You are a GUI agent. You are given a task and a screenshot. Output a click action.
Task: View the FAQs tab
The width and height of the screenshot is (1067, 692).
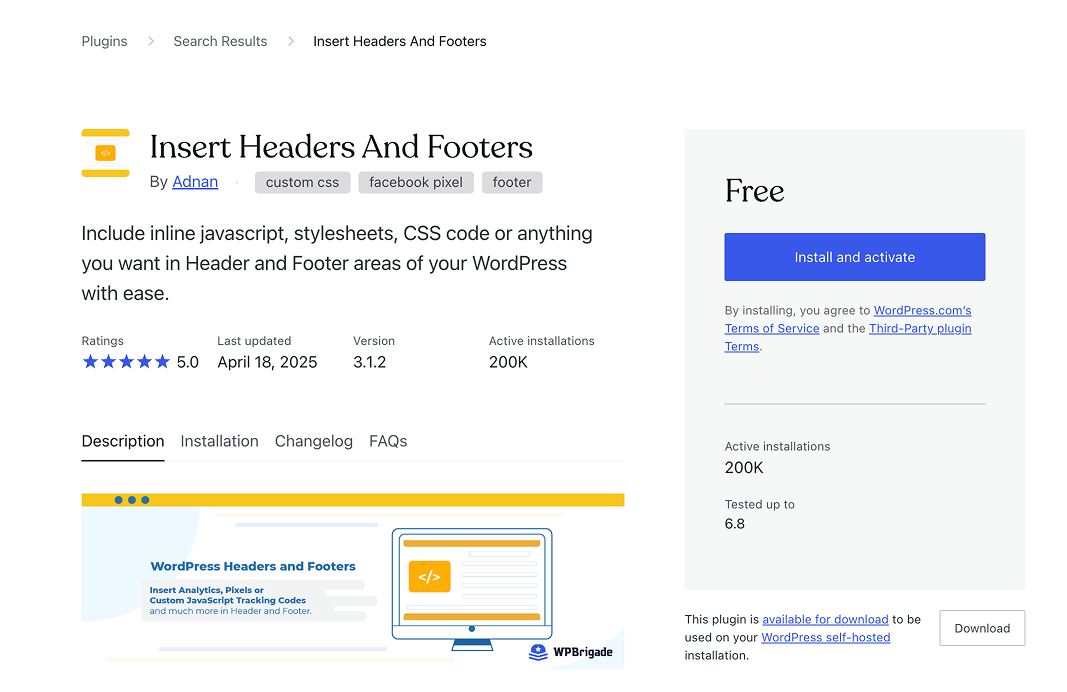pos(388,441)
